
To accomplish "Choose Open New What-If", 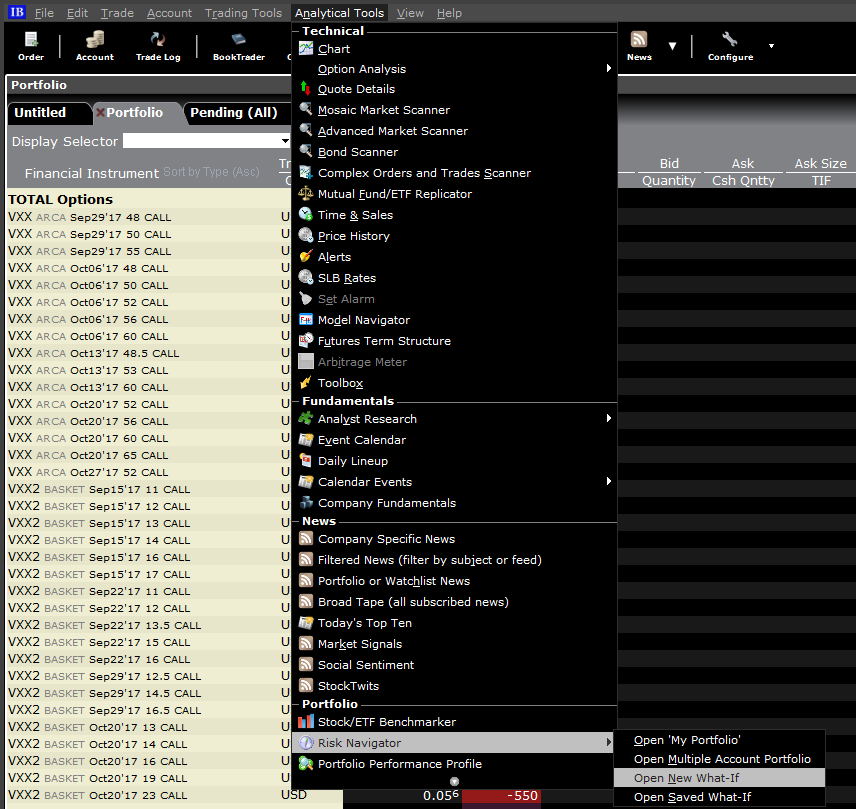I will [x=719, y=778].
